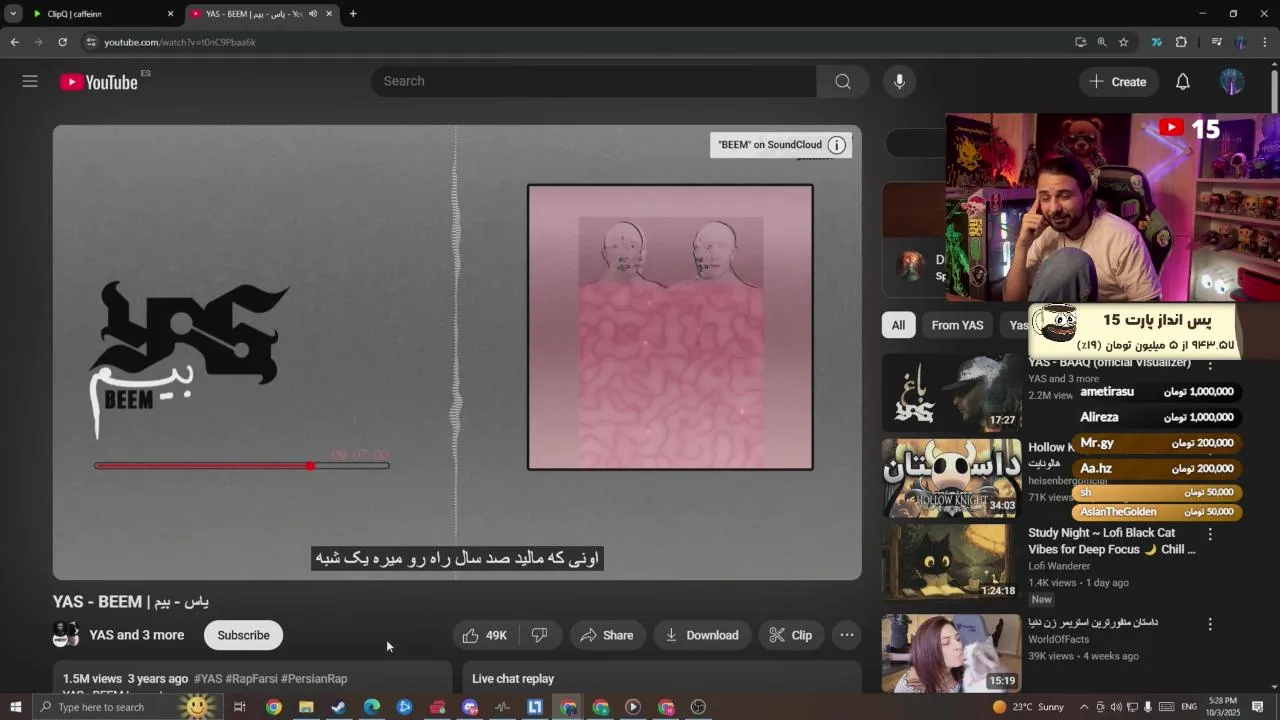This screenshot has width=1280, height=720.
Task: Click the Lofi Wanderer channel name
Action: click(1059, 566)
